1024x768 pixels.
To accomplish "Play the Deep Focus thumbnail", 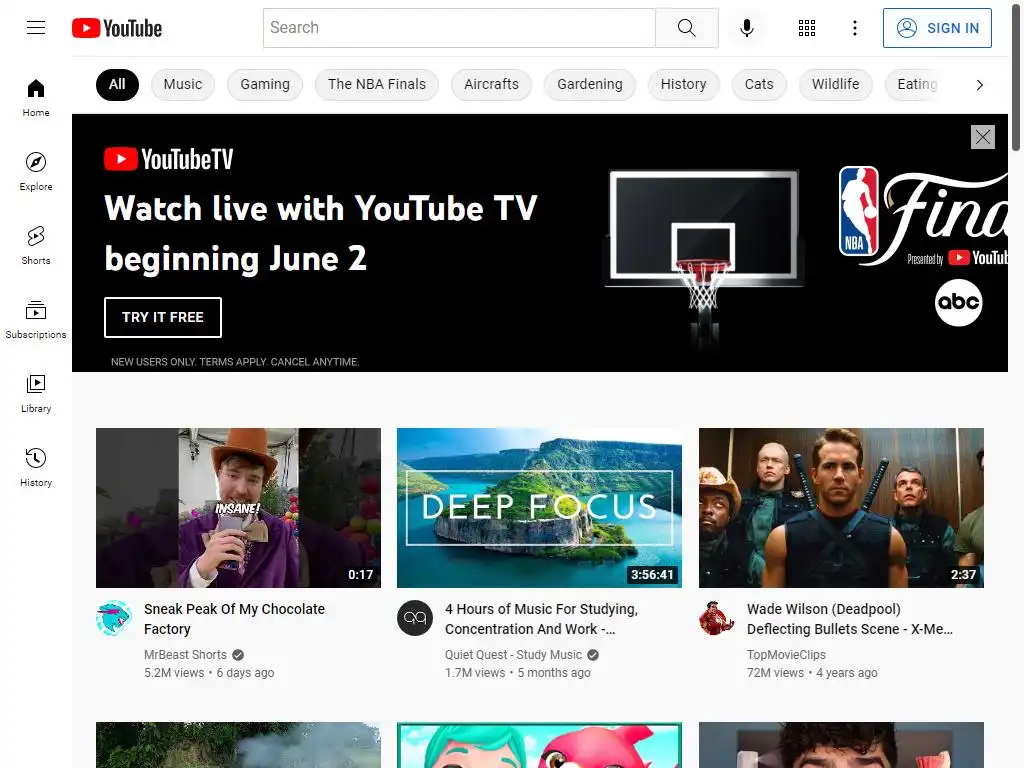I will pos(539,508).
